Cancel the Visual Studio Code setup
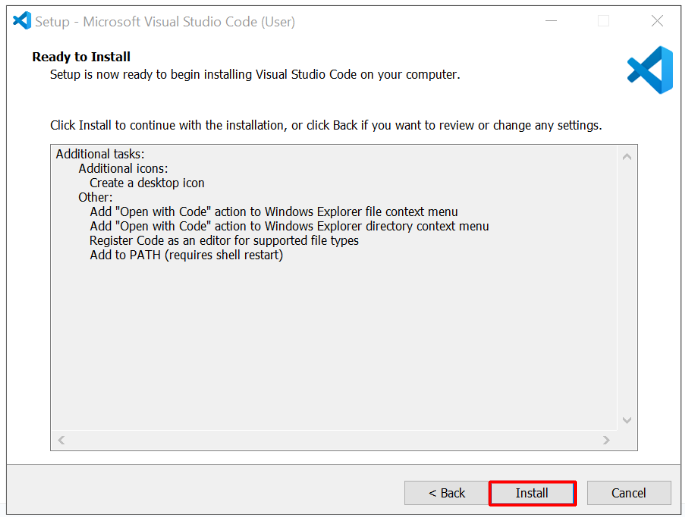Screen dimensions: 685x517 (628, 493)
